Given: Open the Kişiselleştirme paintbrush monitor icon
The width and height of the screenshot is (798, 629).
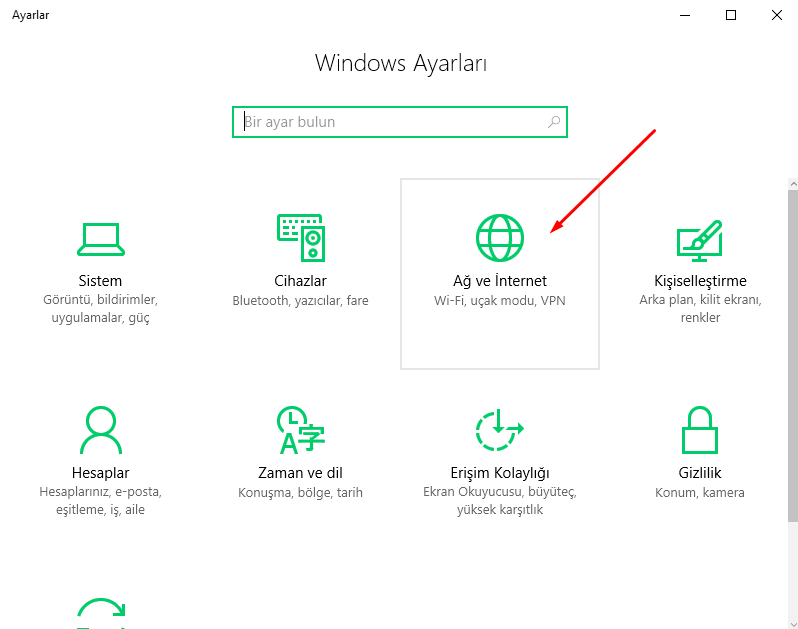Looking at the screenshot, I should (x=700, y=240).
